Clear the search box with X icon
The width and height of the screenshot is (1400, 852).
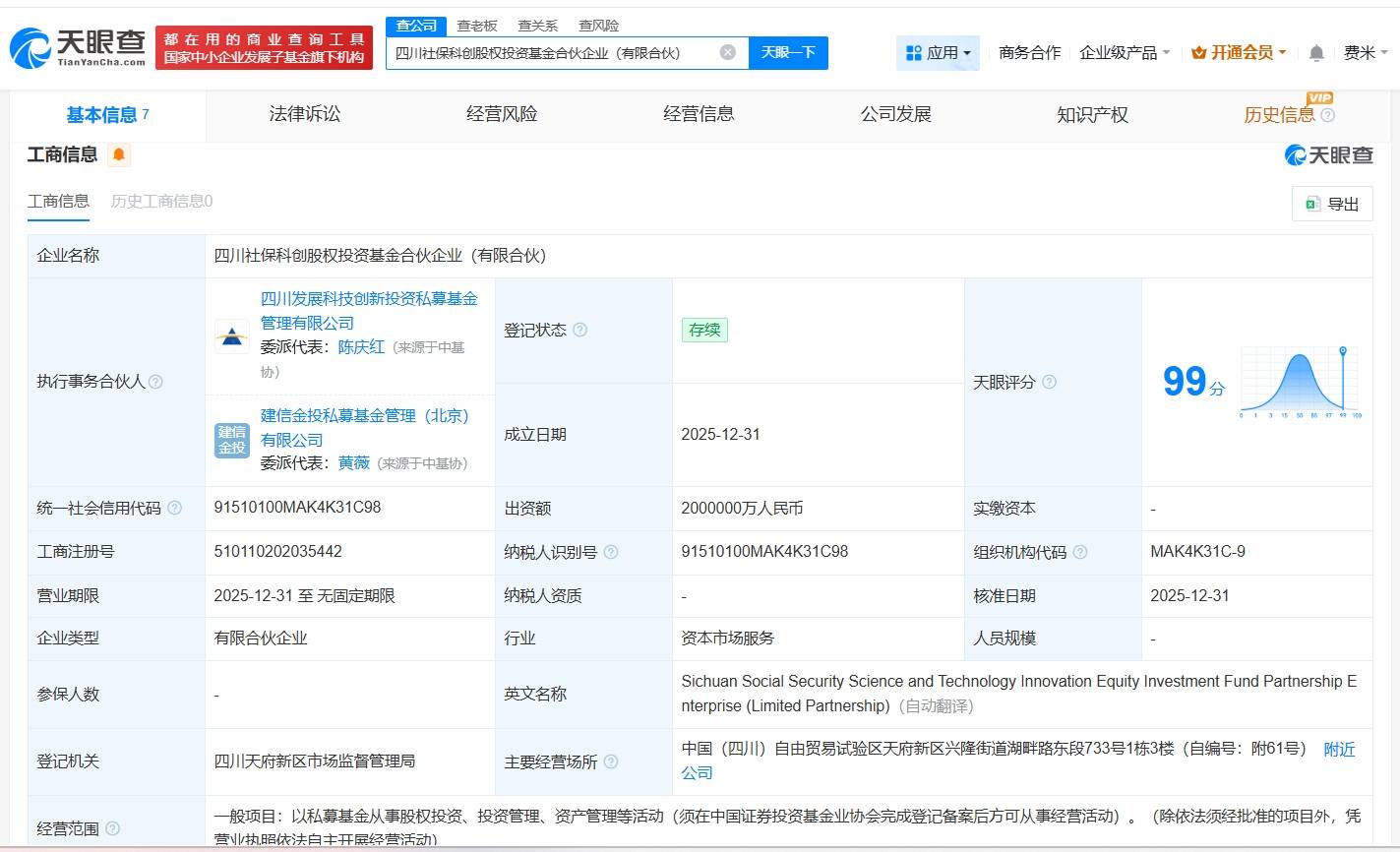point(727,52)
